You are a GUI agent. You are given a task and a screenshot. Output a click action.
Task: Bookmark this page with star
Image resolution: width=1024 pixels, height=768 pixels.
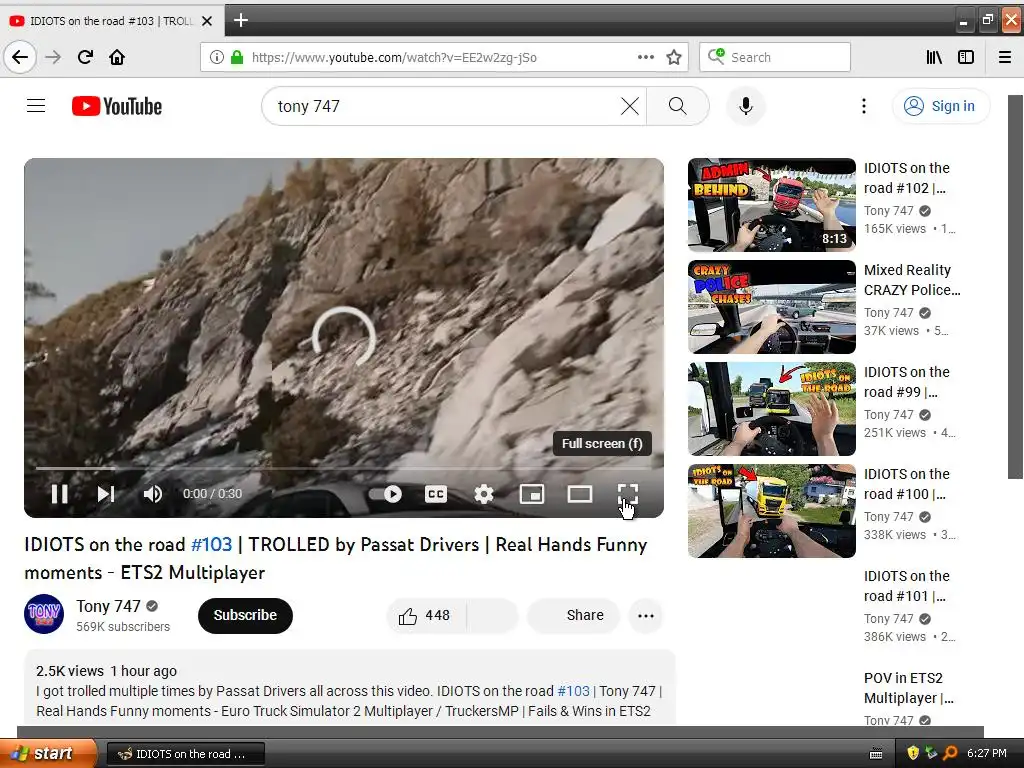coord(674,57)
